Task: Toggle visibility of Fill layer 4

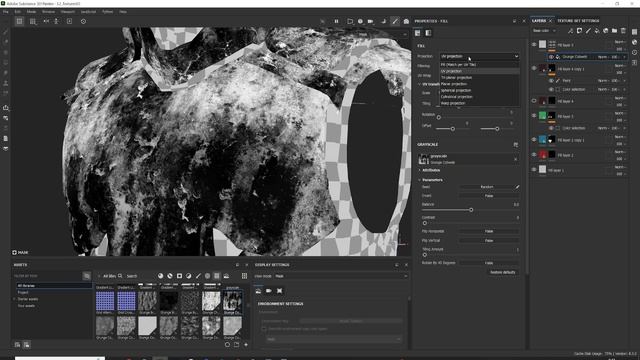Action: [534, 100]
